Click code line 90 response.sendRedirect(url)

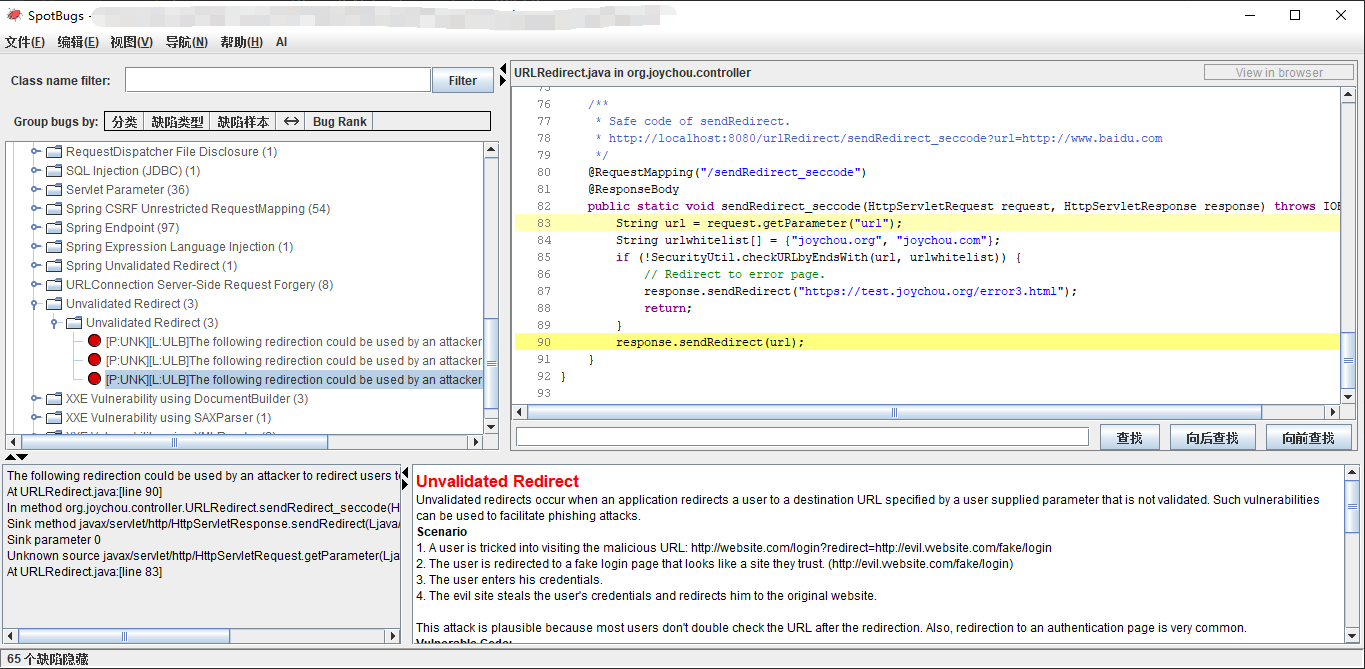tap(709, 342)
